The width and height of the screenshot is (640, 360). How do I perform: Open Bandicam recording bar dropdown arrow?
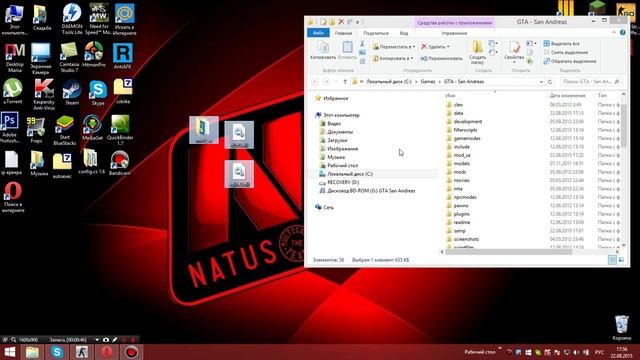[x=97, y=340]
